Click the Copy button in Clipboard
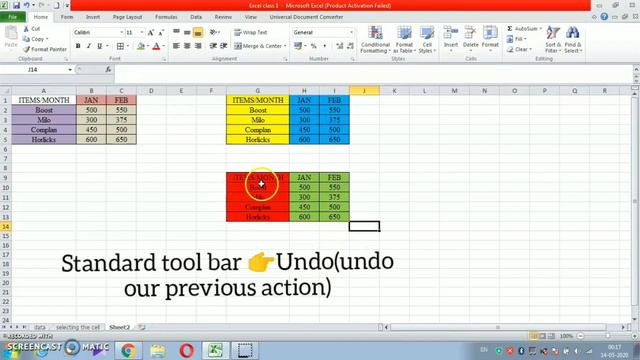This screenshot has width=640, height=360. coord(36,39)
